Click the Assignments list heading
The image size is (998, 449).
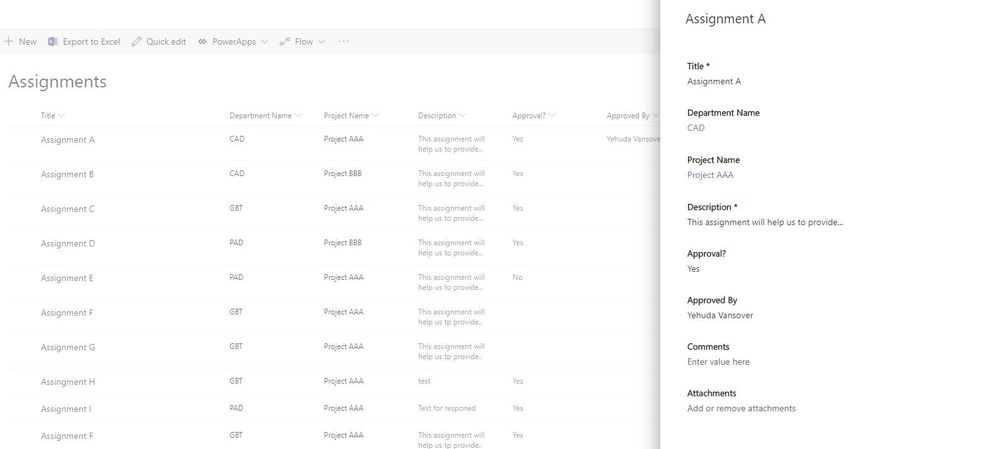(x=57, y=82)
